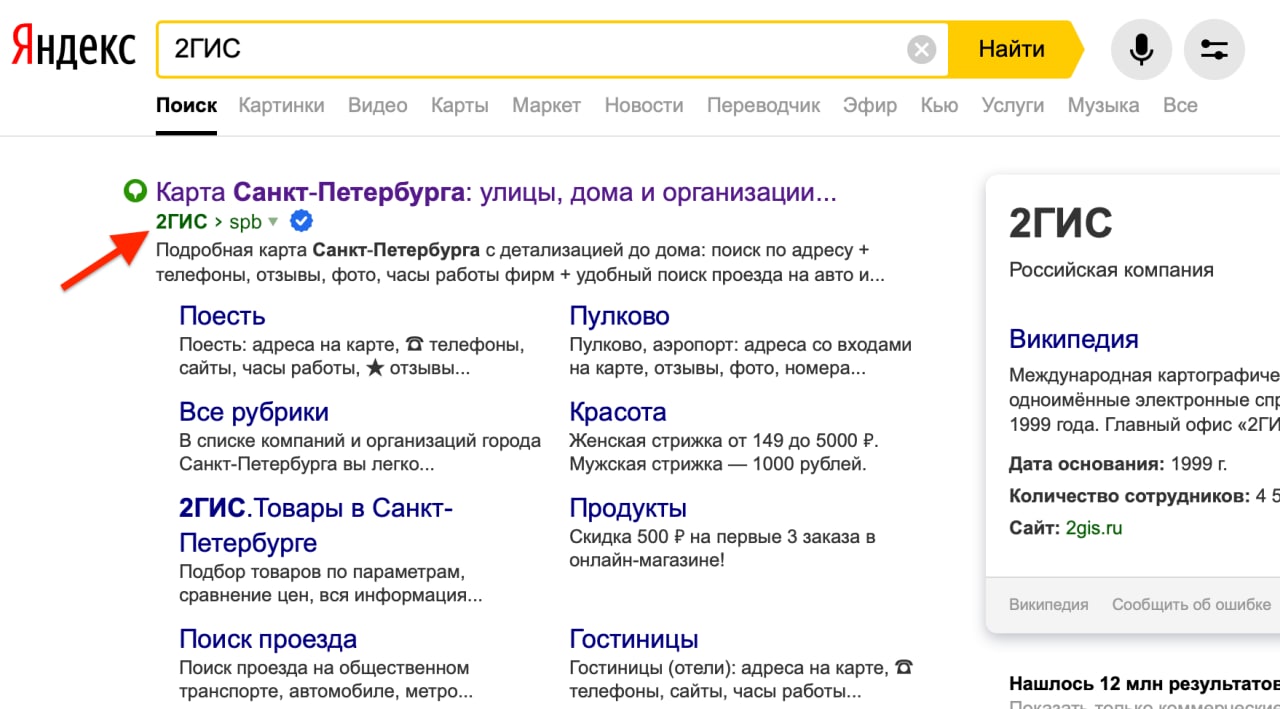Open the Все рубрики sitelink
This screenshot has width=1280, height=709.
pyautogui.click(x=254, y=412)
